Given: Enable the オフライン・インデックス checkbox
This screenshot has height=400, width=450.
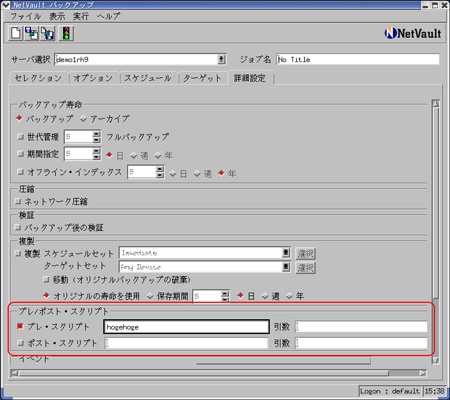Looking at the screenshot, I should pyautogui.click(x=20, y=172).
